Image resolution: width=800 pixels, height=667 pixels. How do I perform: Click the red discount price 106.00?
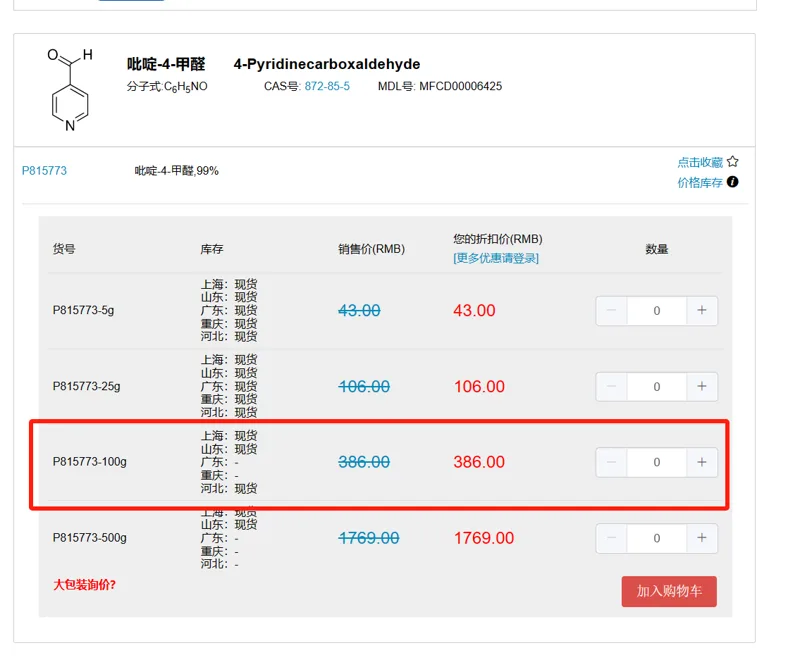(x=480, y=387)
